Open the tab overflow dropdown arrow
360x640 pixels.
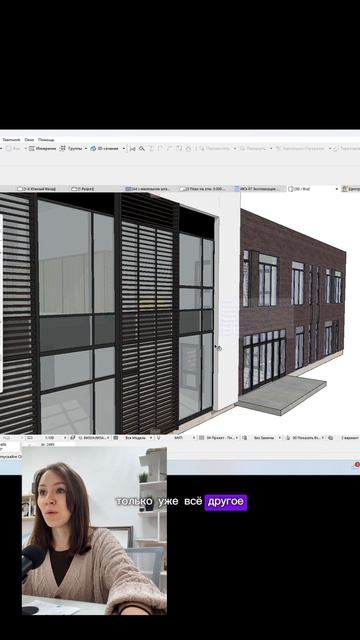click(x=337, y=189)
